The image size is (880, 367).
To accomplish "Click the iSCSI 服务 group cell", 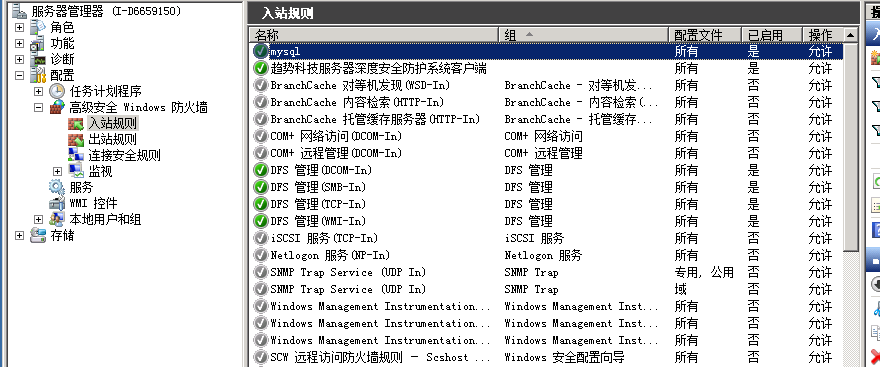I will 534,238.
